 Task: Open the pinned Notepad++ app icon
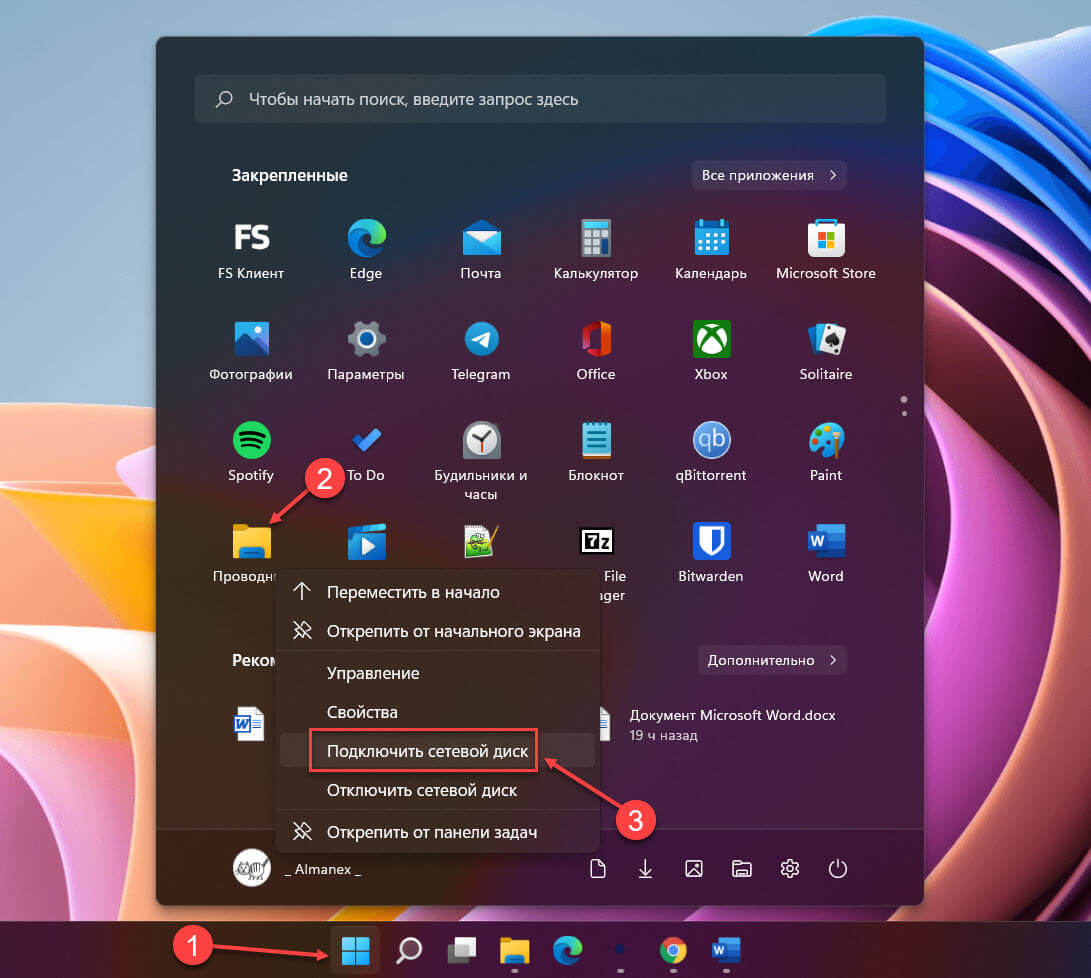pos(481,541)
